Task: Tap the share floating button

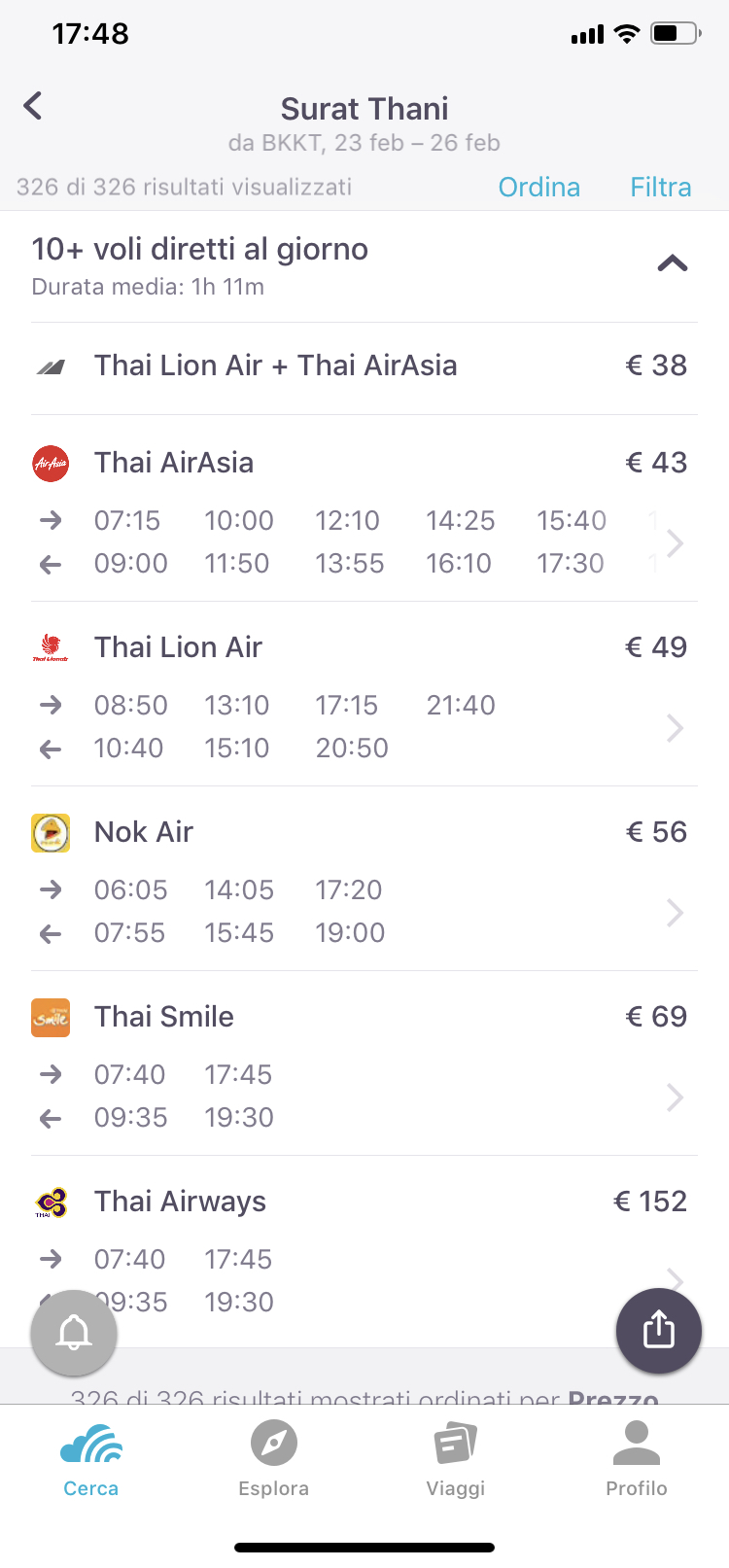Action: click(659, 1331)
